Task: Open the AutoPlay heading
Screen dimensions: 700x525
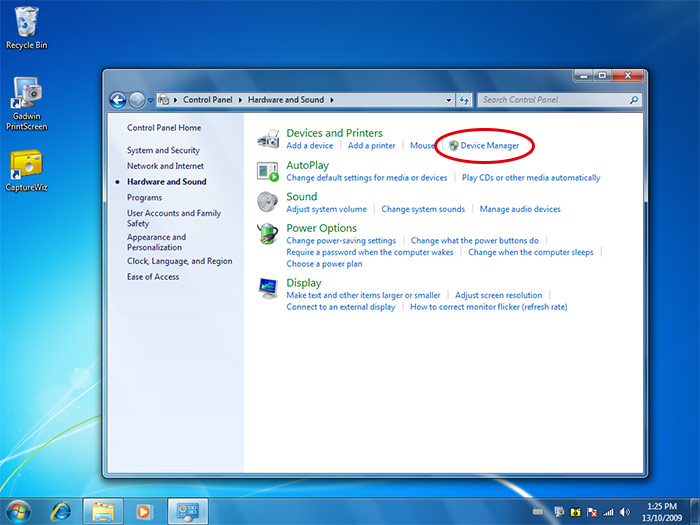Action: pyautogui.click(x=308, y=166)
